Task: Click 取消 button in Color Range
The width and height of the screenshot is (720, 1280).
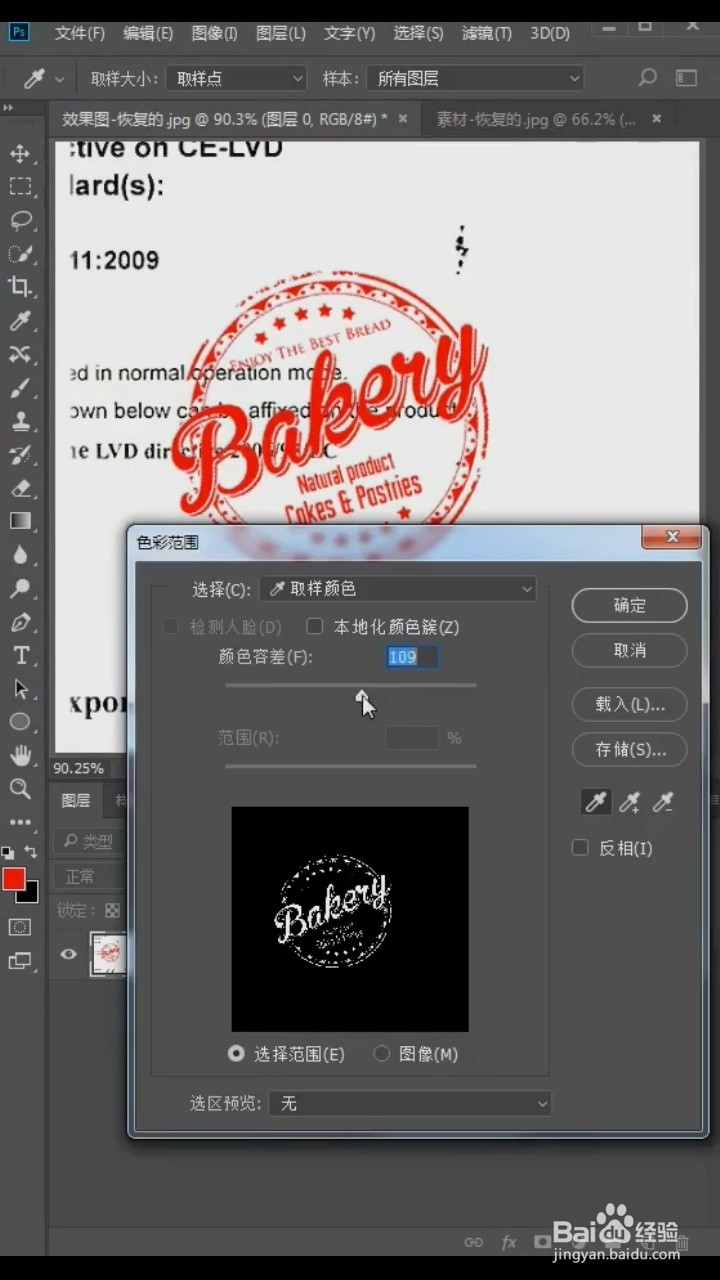Action: pyautogui.click(x=630, y=650)
